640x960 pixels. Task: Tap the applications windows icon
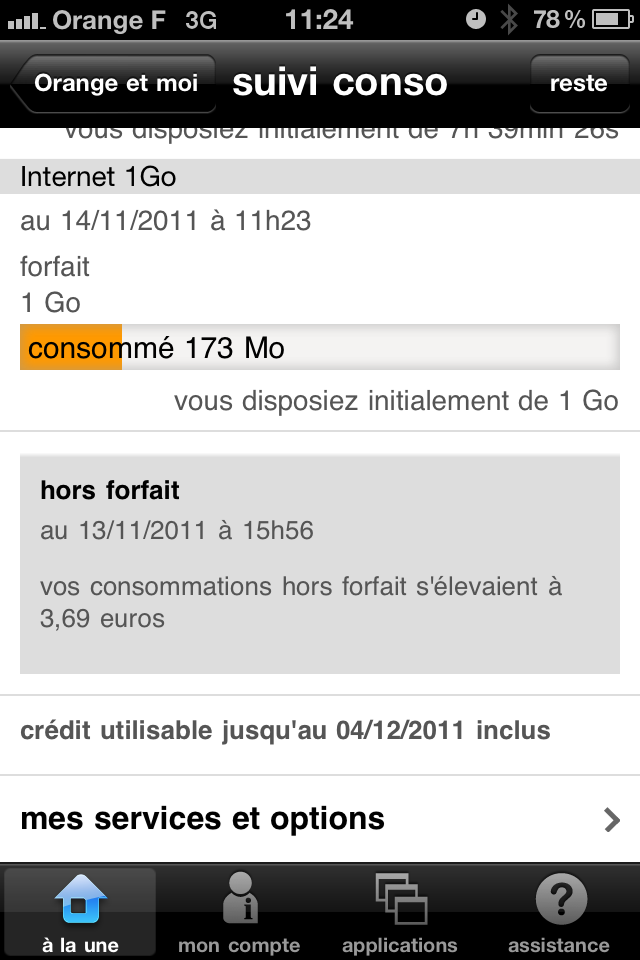(399, 897)
